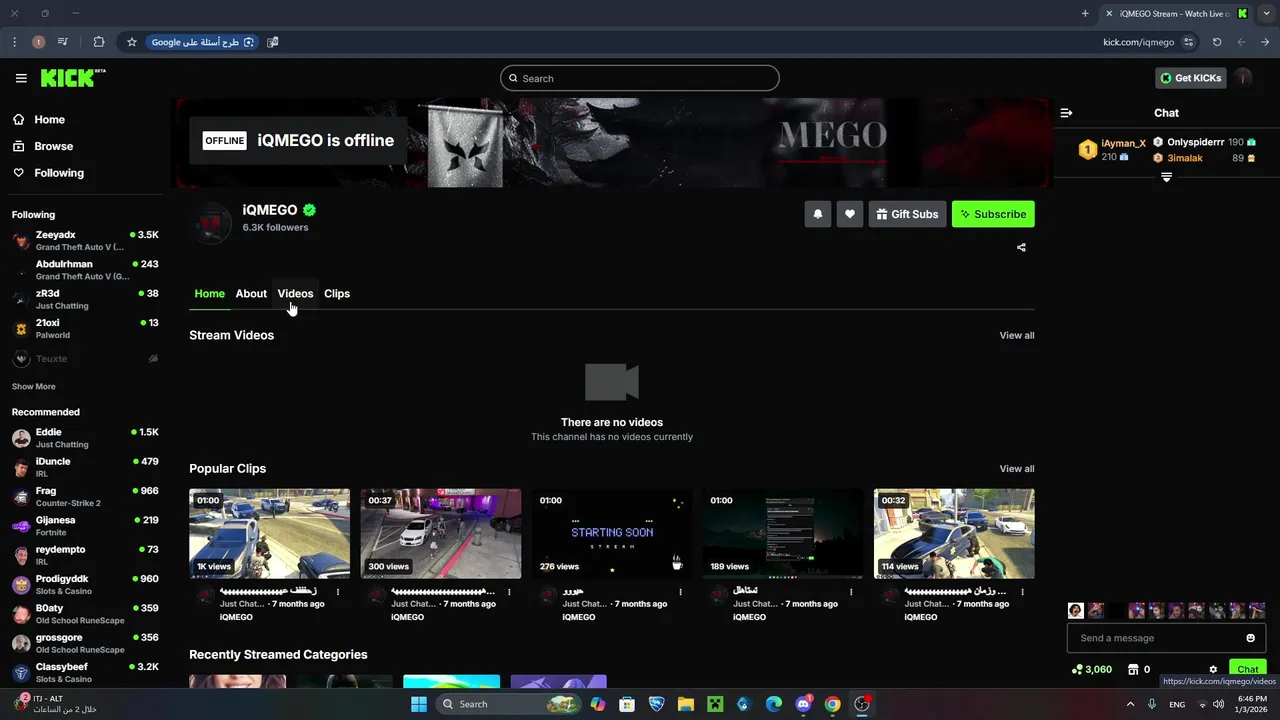Click the first emote above chat input
The height and width of the screenshot is (720, 1280).
point(1076,610)
